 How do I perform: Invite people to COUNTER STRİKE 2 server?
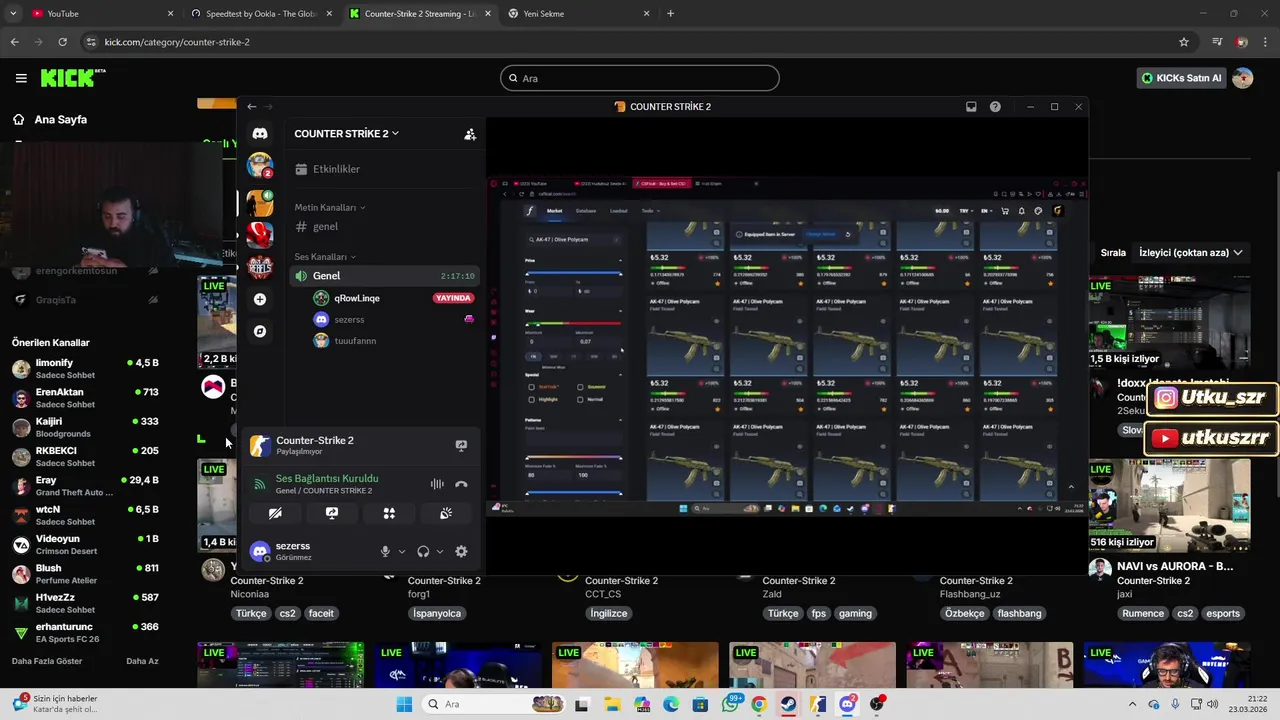(x=470, y=134)
